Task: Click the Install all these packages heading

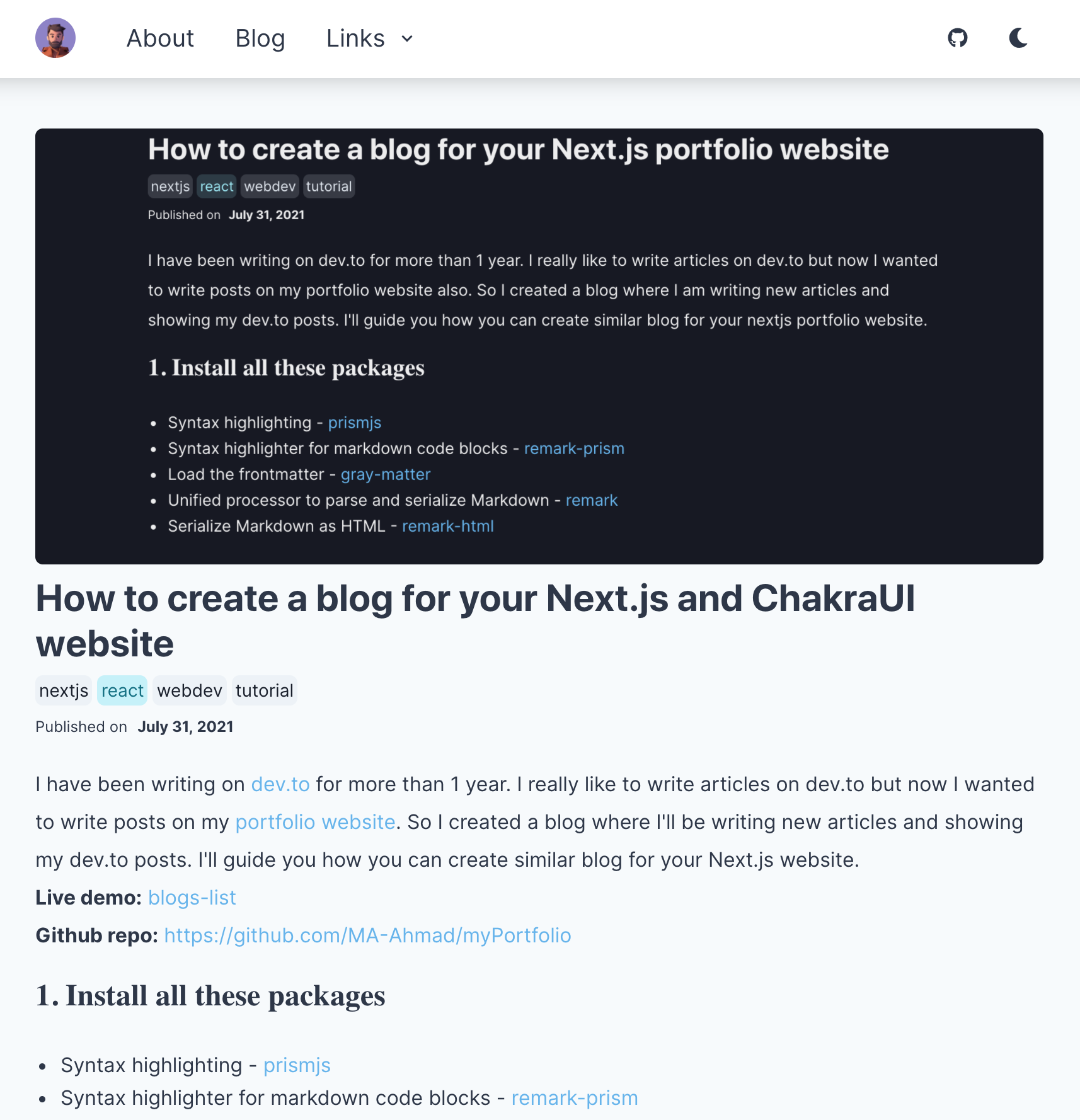Action: [x=210, y=996]
